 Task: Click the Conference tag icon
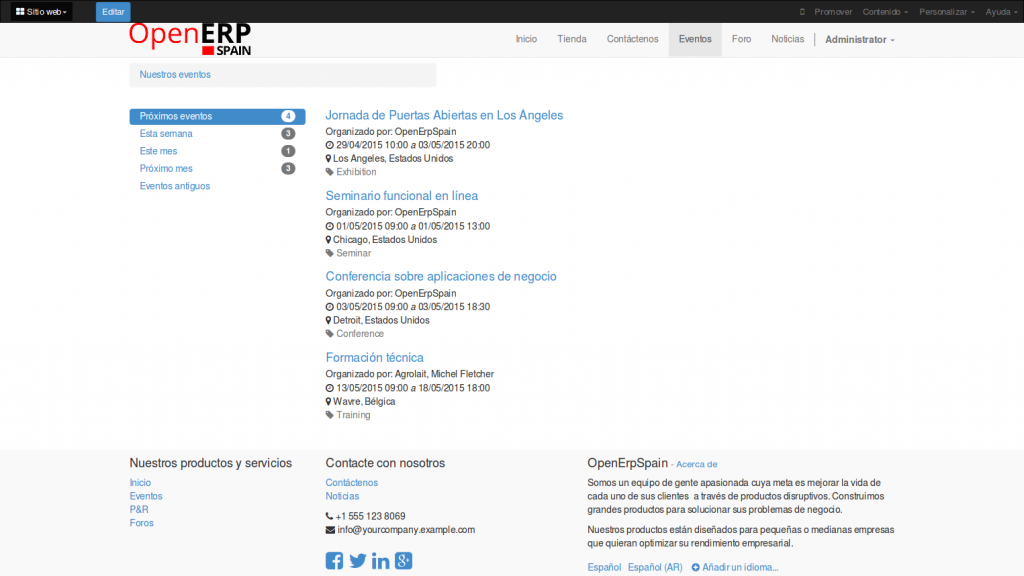click(330, 334)
